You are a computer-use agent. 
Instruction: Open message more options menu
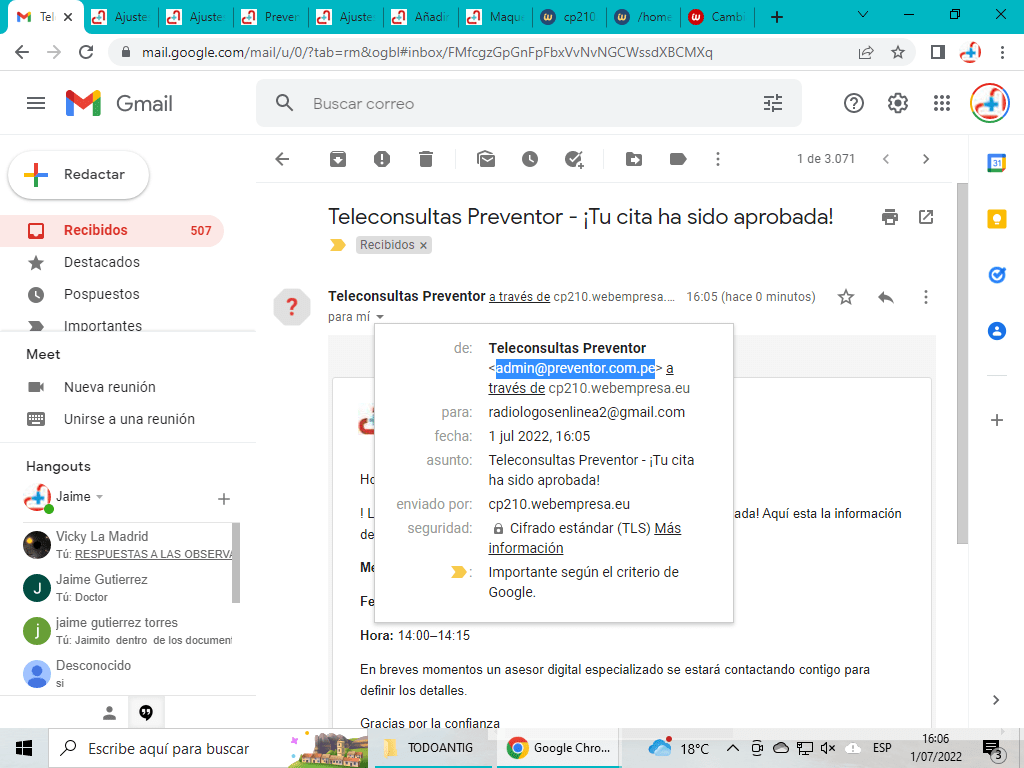point(925,297)
